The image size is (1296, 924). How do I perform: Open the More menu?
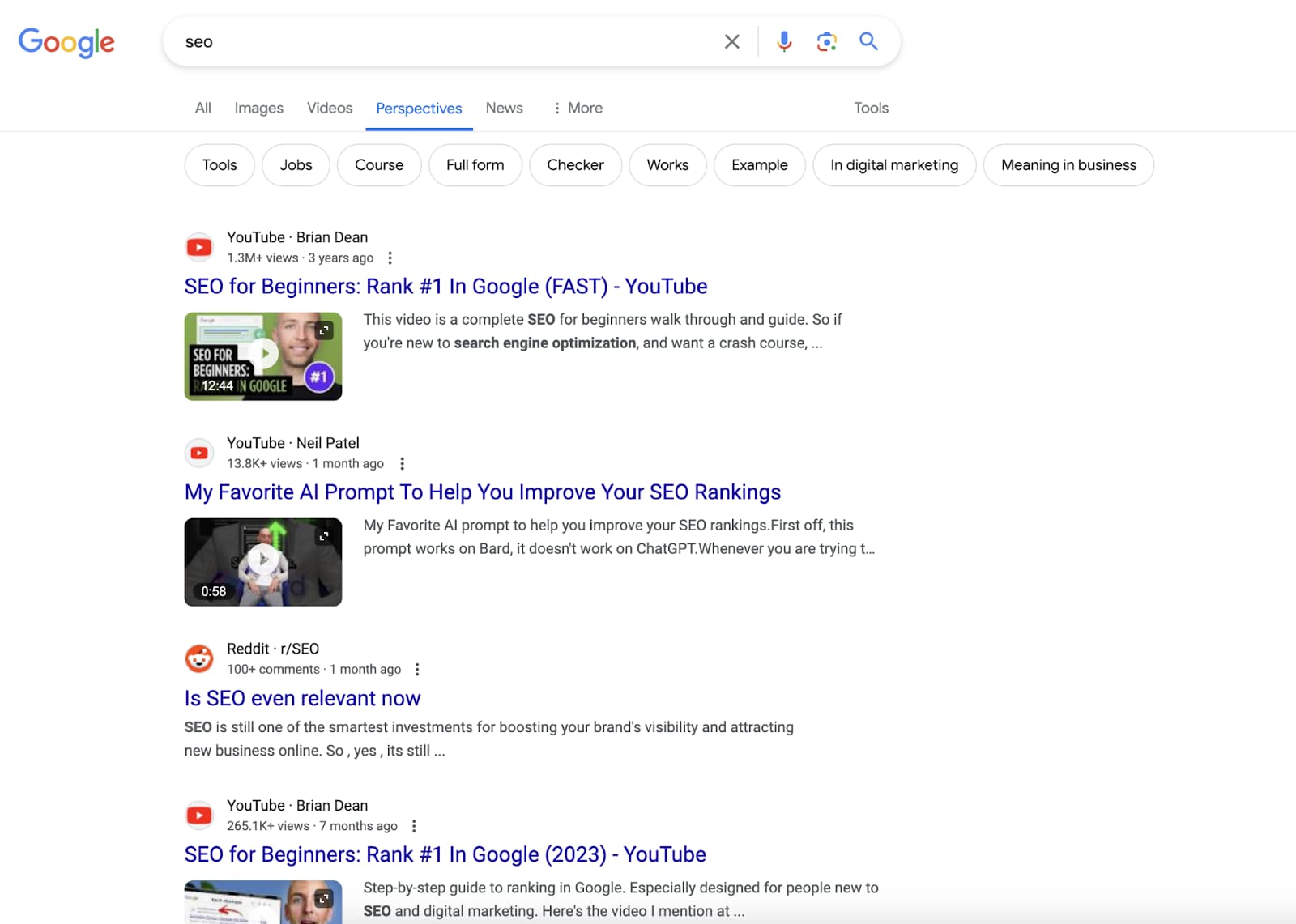[x=578, y=108]
